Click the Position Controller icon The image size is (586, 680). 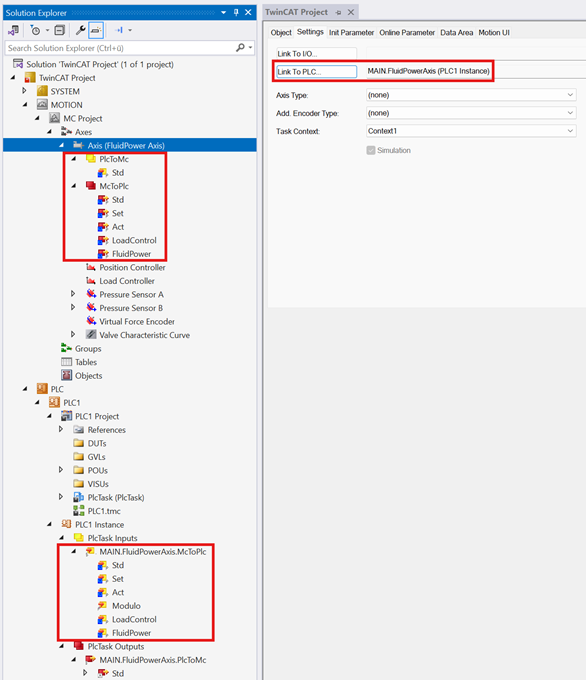coord(91,267)
